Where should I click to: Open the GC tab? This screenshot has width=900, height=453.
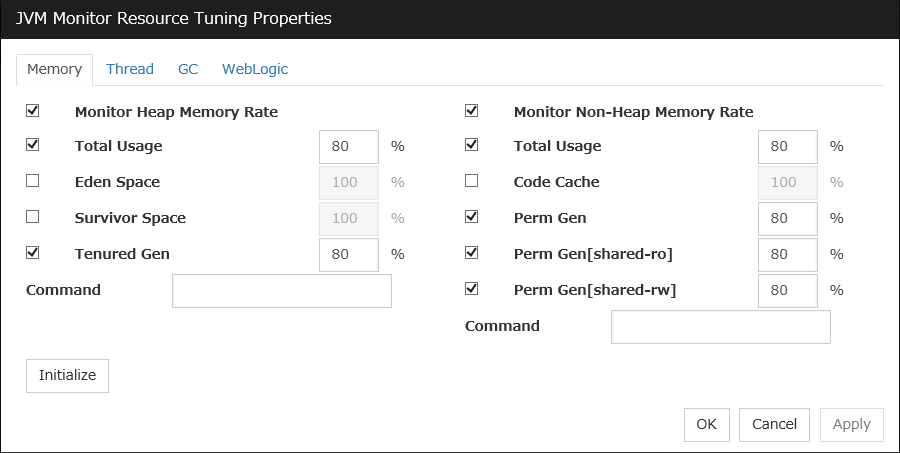tap(188, 69)
